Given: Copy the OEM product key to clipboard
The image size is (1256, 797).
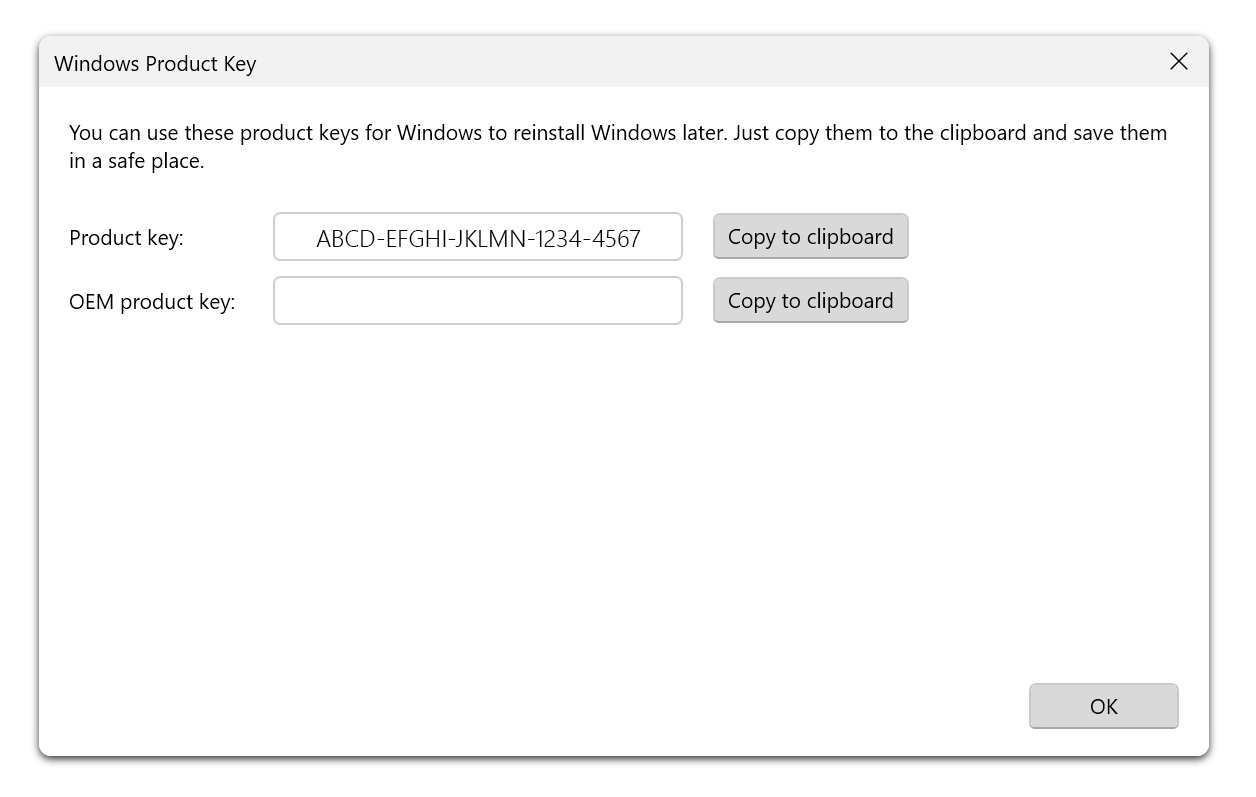Looking at the screenshot, I should pos(810,301).
